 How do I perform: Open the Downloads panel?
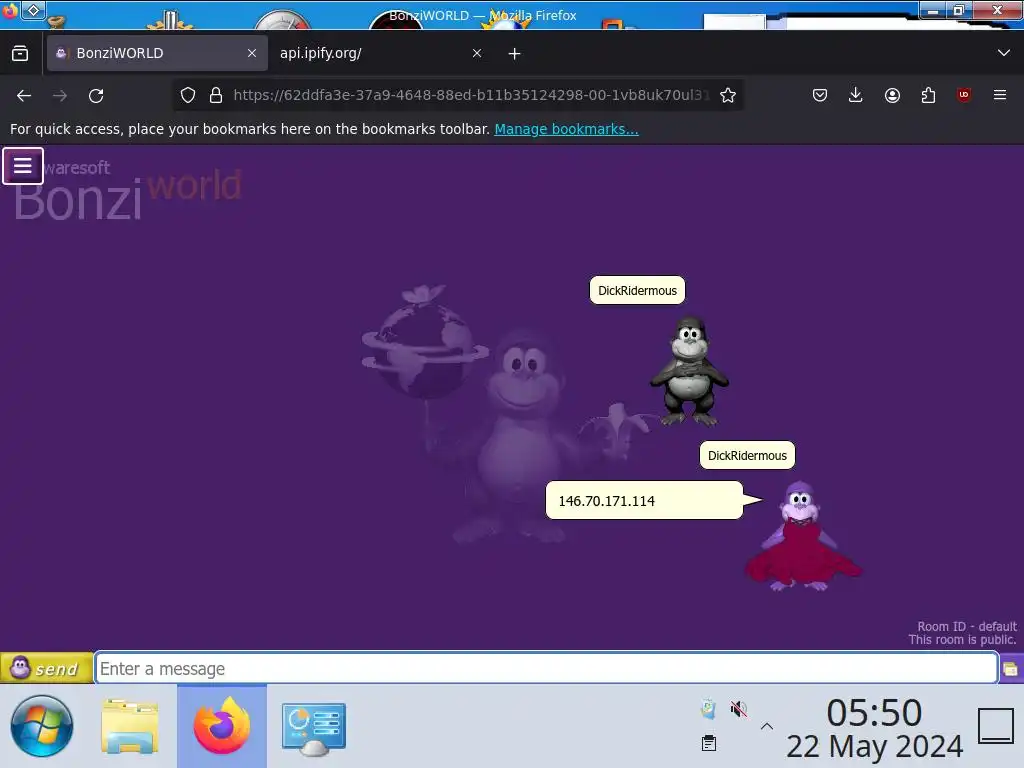pyautogui.click(x=856, y=95)
